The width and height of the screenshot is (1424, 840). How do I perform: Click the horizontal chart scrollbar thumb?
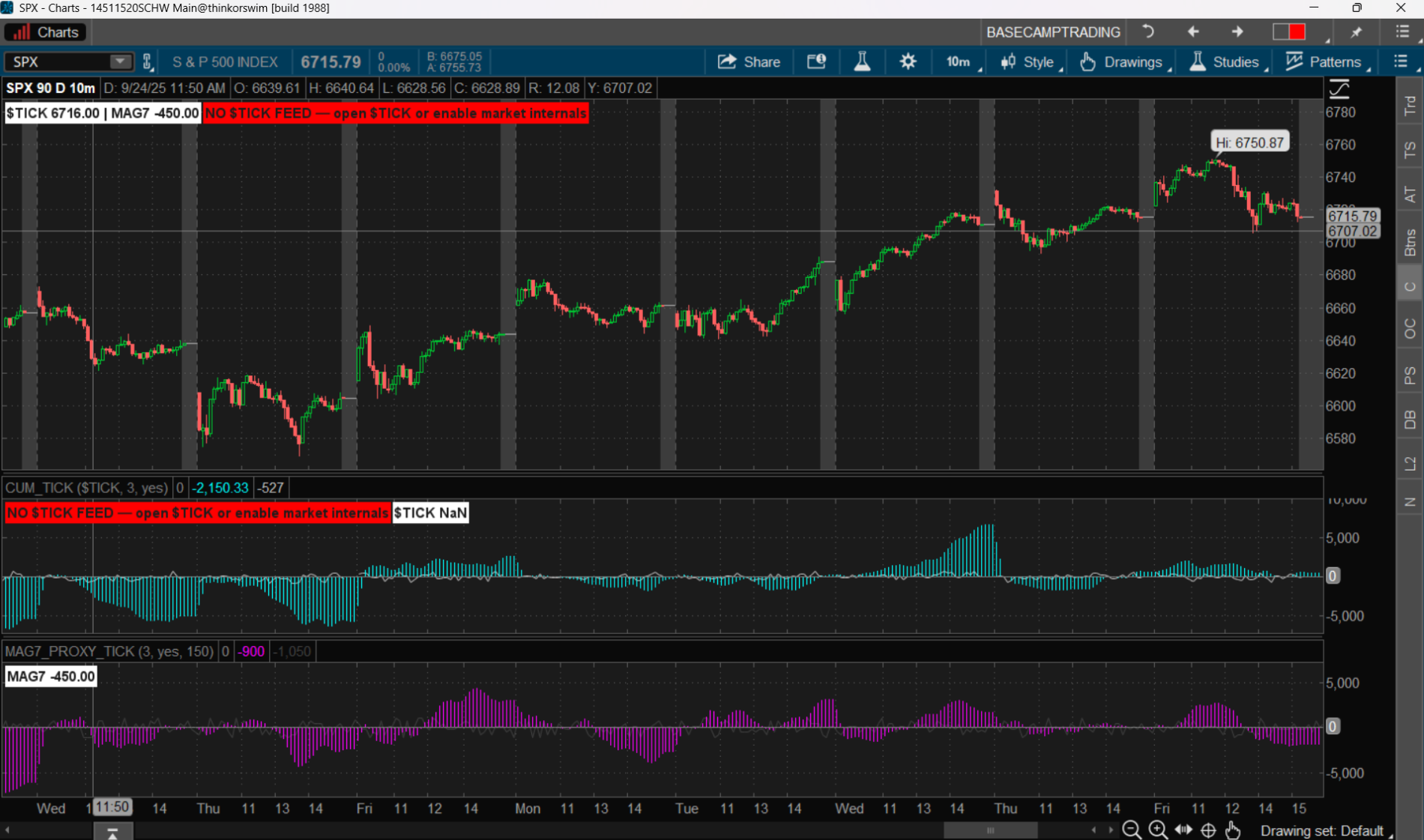coord(989,830)
